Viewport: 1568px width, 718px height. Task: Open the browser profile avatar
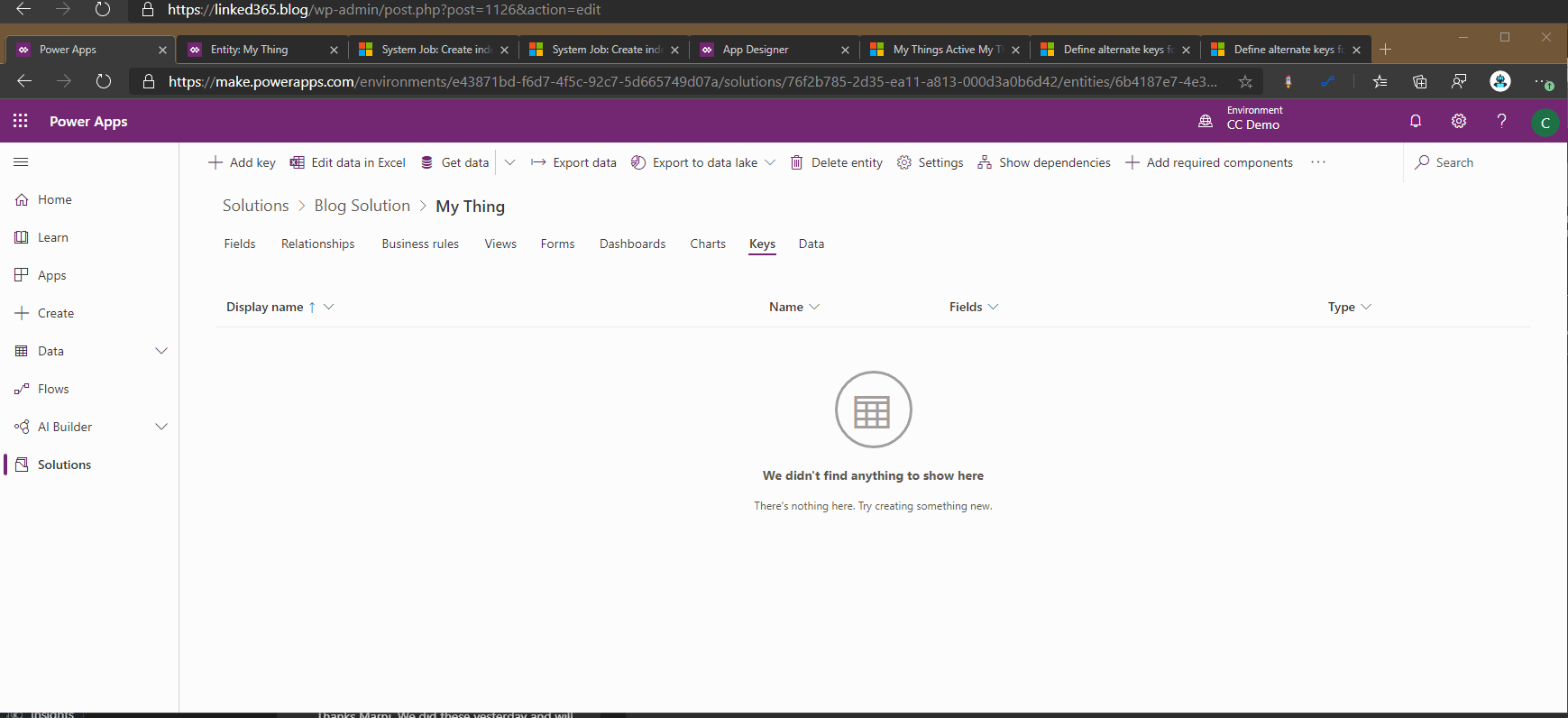[1500, 81]
